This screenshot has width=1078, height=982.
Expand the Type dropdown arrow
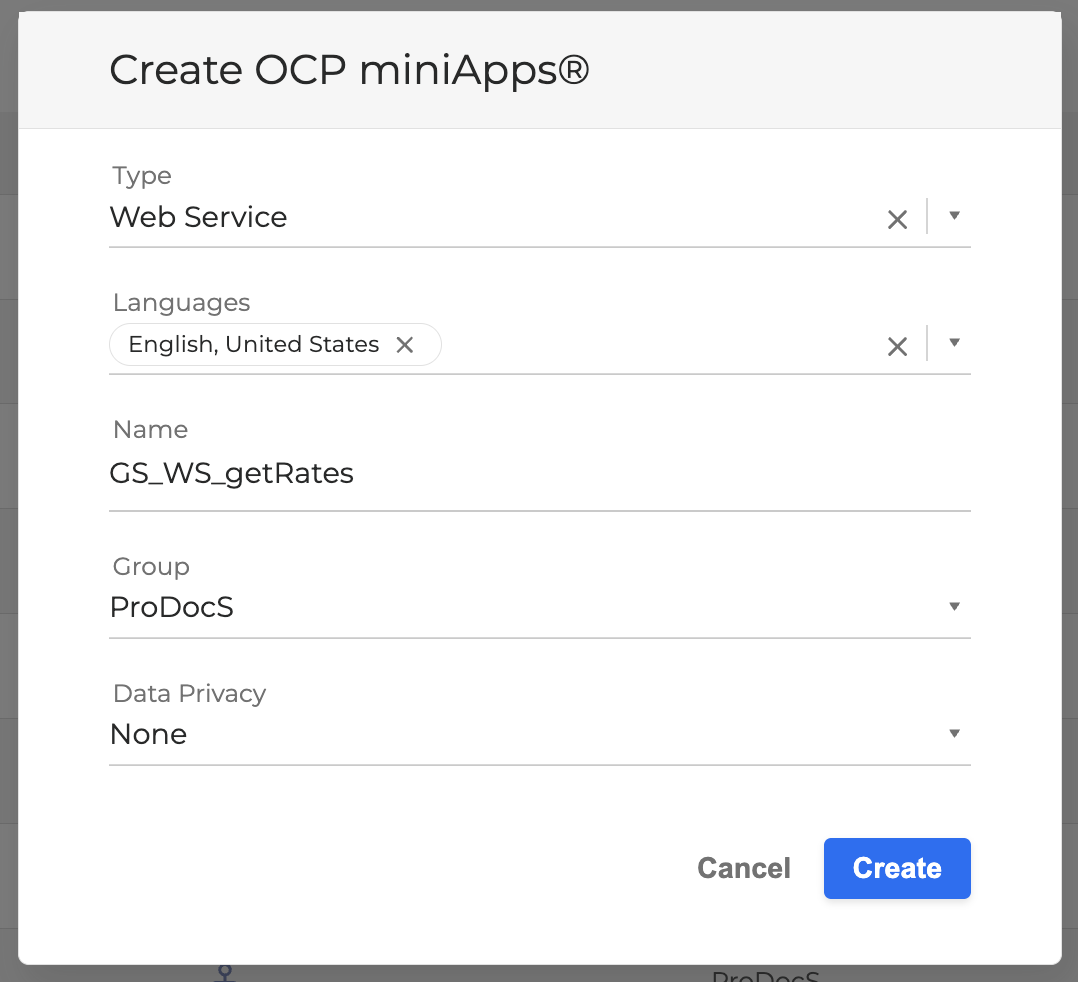pyautogui.click(x=954, y=216)
